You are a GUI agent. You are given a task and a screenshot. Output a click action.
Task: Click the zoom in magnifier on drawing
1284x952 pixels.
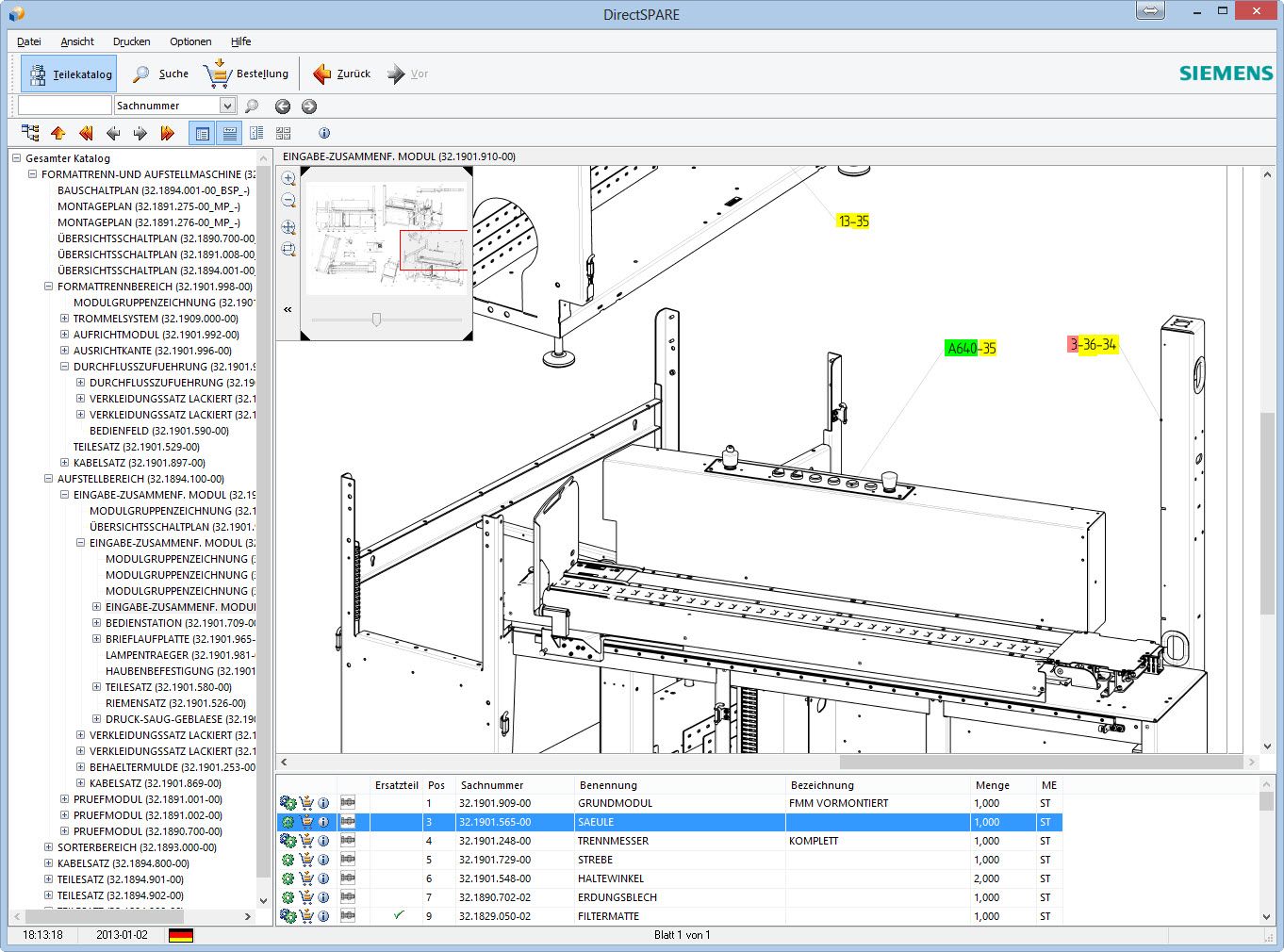288,178
